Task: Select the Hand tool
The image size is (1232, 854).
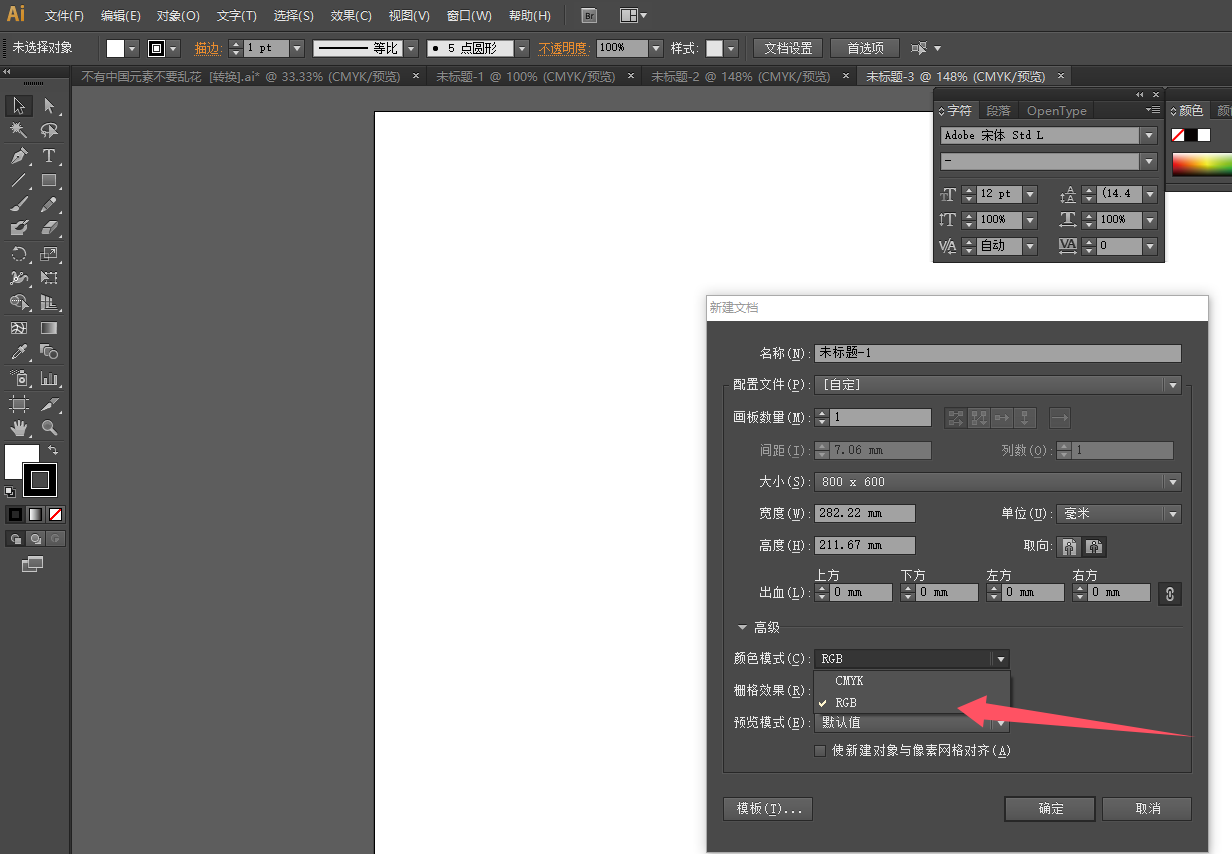Action: point(19,426)
